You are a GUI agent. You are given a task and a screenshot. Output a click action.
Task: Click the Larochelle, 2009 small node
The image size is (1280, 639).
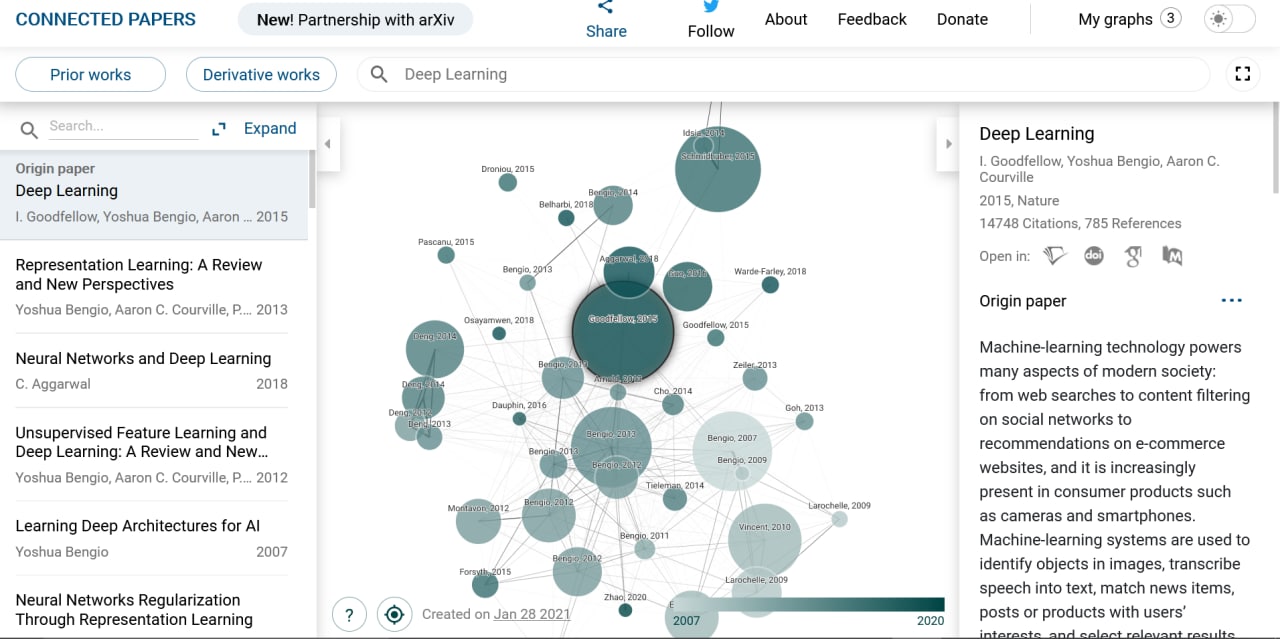pos(840,518)
